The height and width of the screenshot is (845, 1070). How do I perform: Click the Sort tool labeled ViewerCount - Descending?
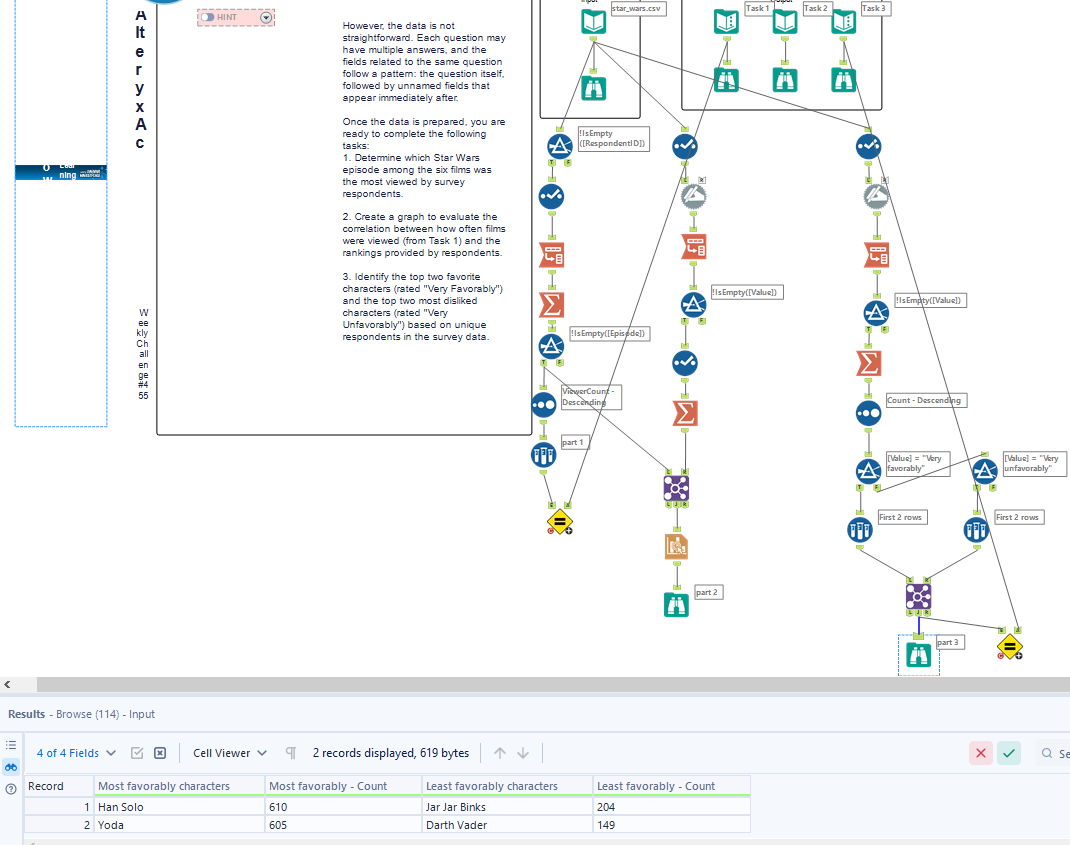[x=543, y=405]
